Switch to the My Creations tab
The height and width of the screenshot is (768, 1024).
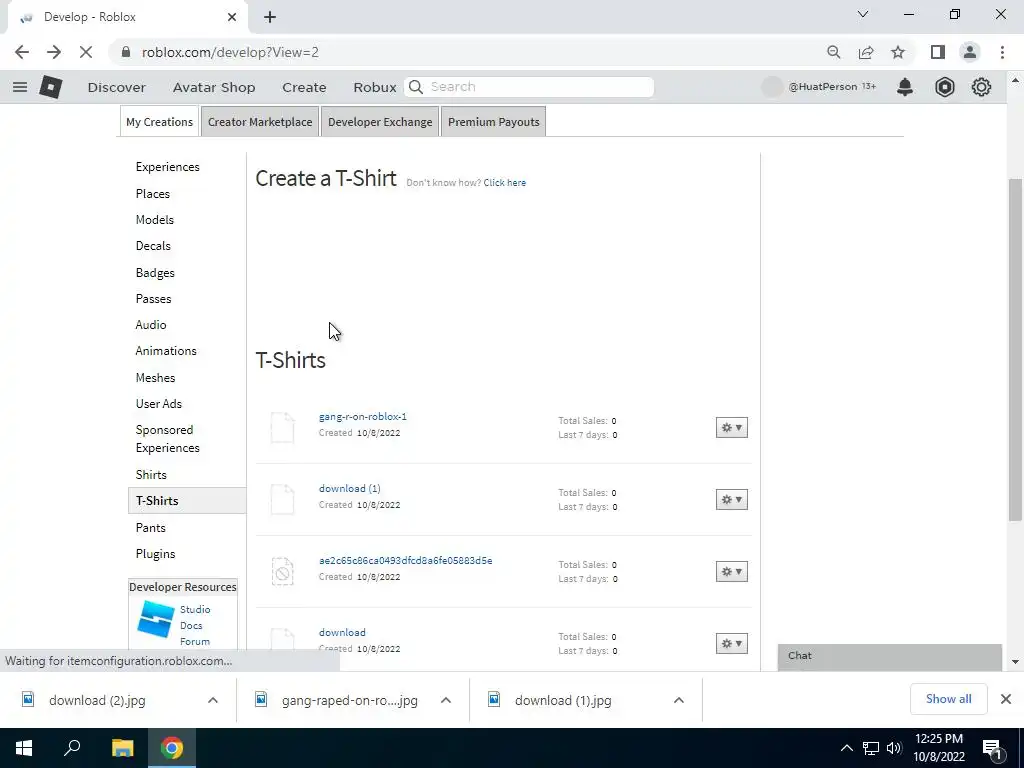[x=159, y=122]
